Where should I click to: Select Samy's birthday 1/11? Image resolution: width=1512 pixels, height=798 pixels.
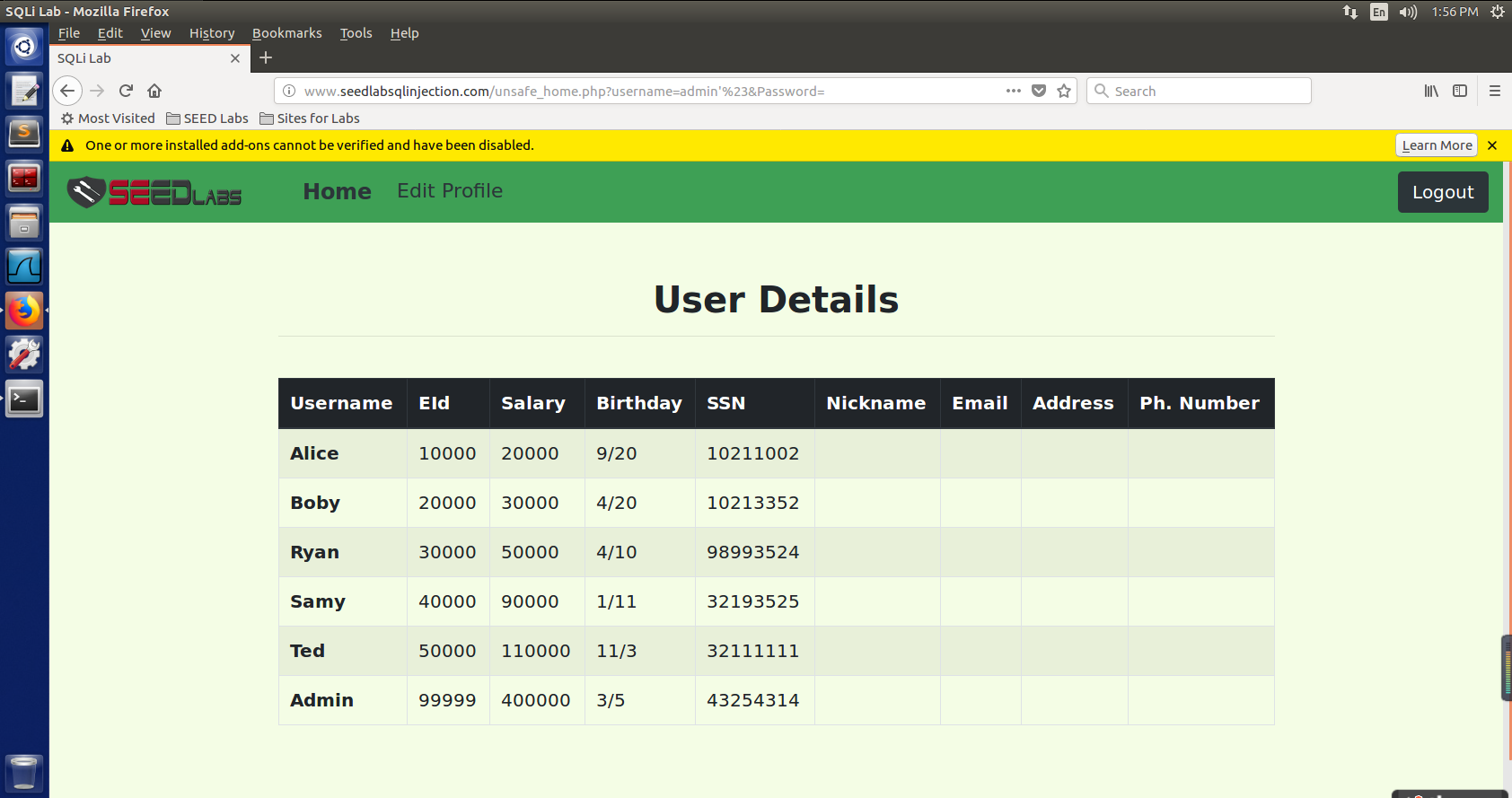[x=616, y=601]
